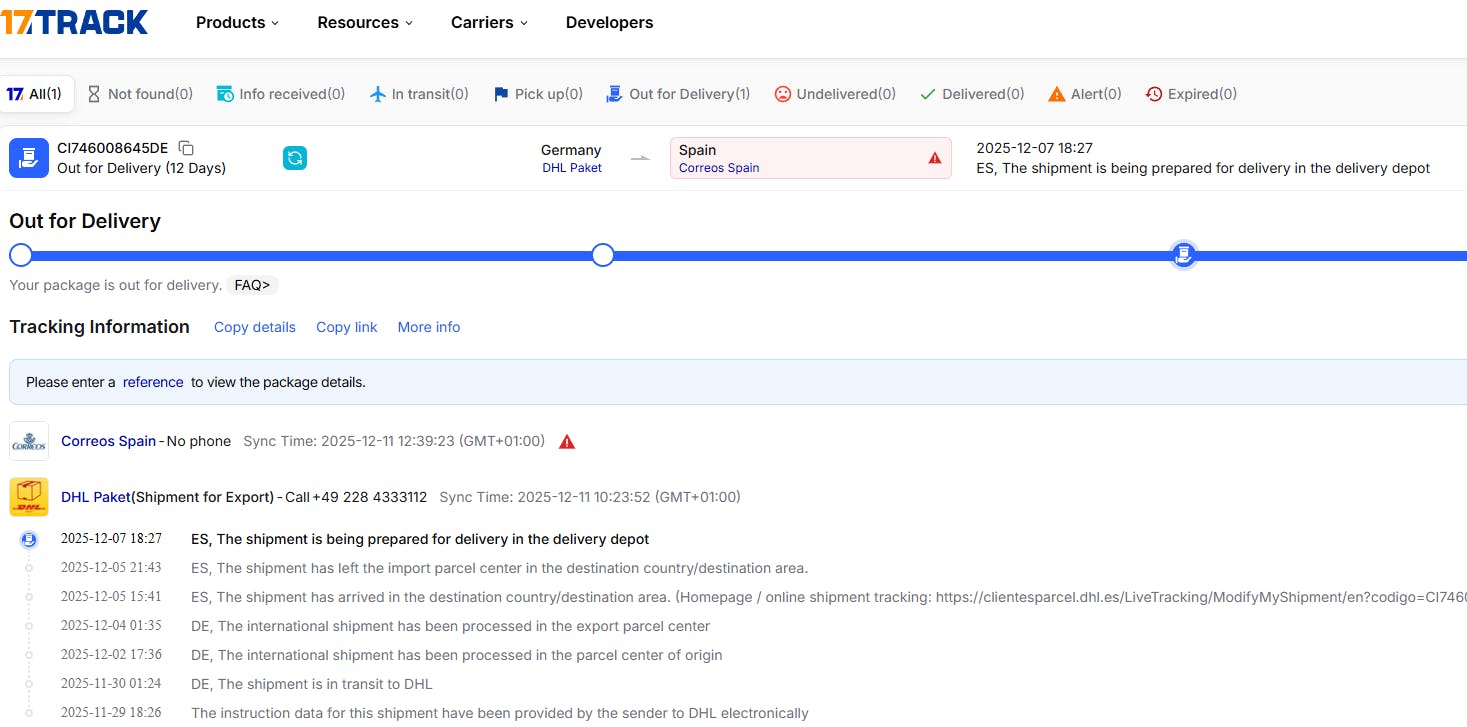This screenshot has height=727, width=1467.
Task: Click the teal refresh tracking icon
Action: click(x=295, y=158)
